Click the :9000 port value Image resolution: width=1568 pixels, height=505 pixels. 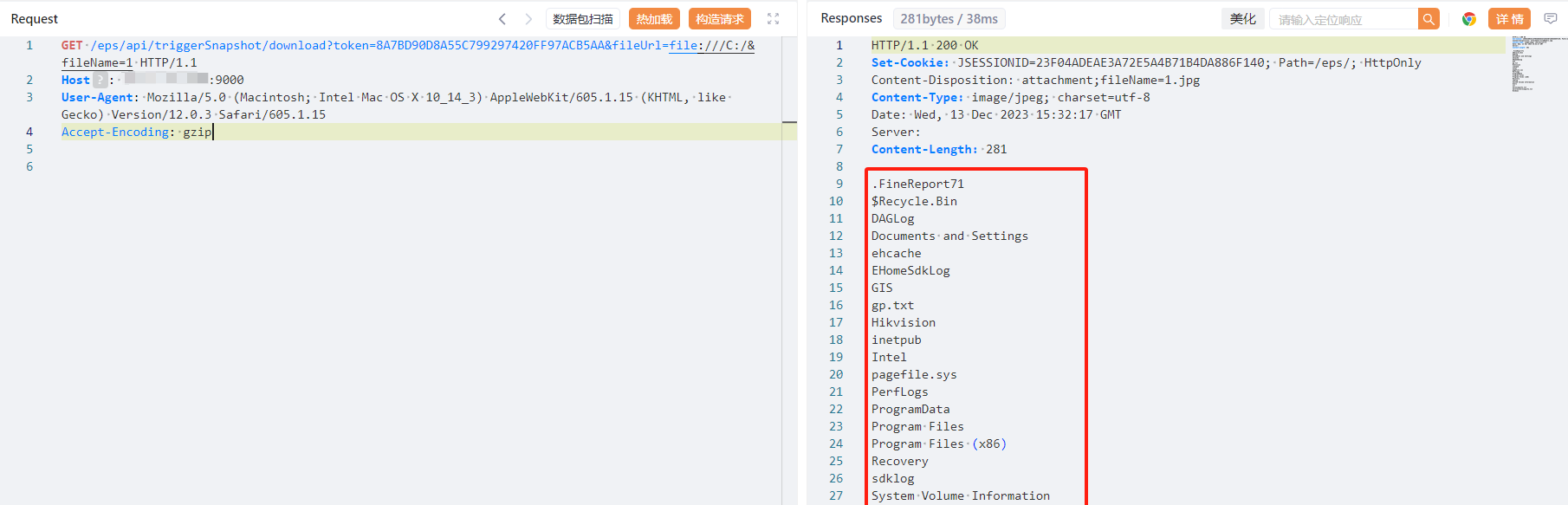[x=227, y=80]
